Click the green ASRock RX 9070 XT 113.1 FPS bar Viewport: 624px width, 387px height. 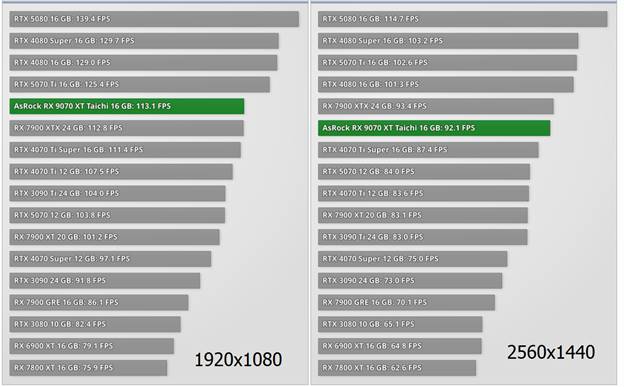click(127, 106)
